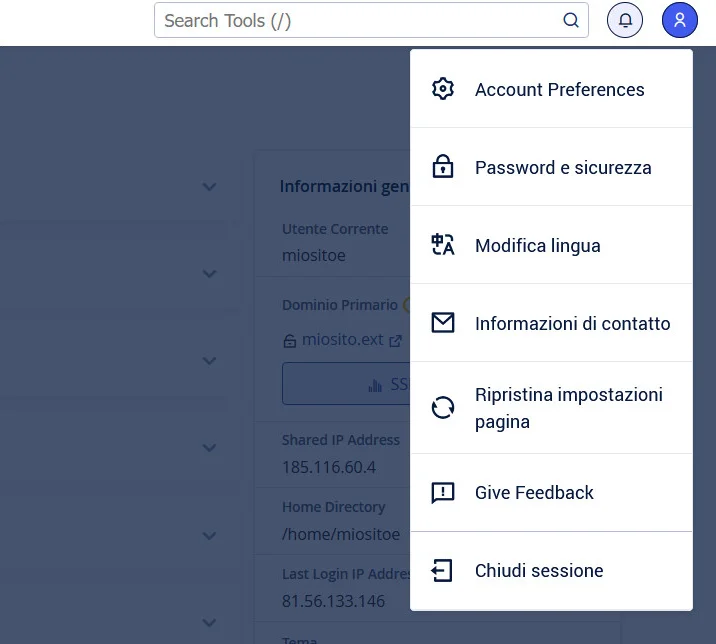The width and height of the screenshot is (716, 644).
Task: Click the logout icon beside Chiudi sessione
Action: [x=442, y=570]
